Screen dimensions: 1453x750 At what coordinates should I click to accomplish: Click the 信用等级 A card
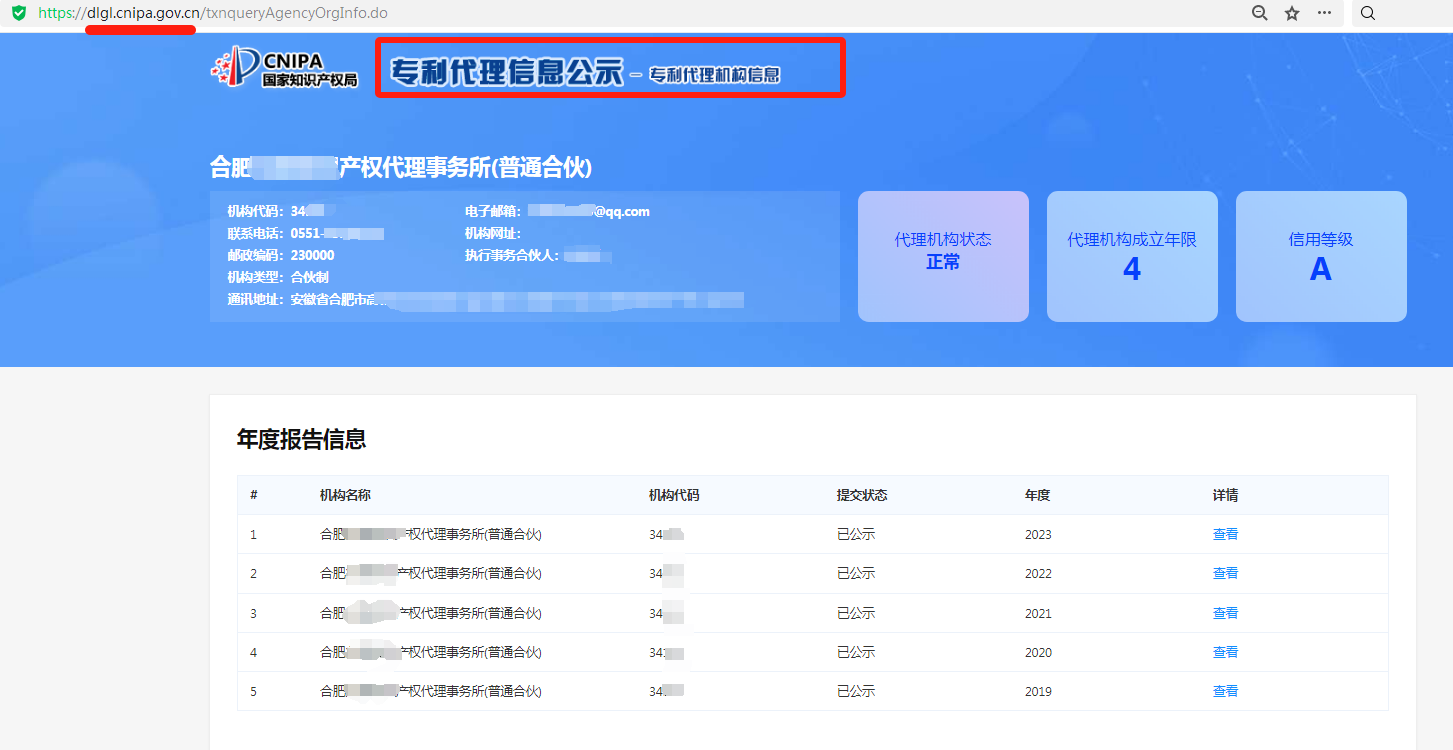click(x=1321, y=256)
